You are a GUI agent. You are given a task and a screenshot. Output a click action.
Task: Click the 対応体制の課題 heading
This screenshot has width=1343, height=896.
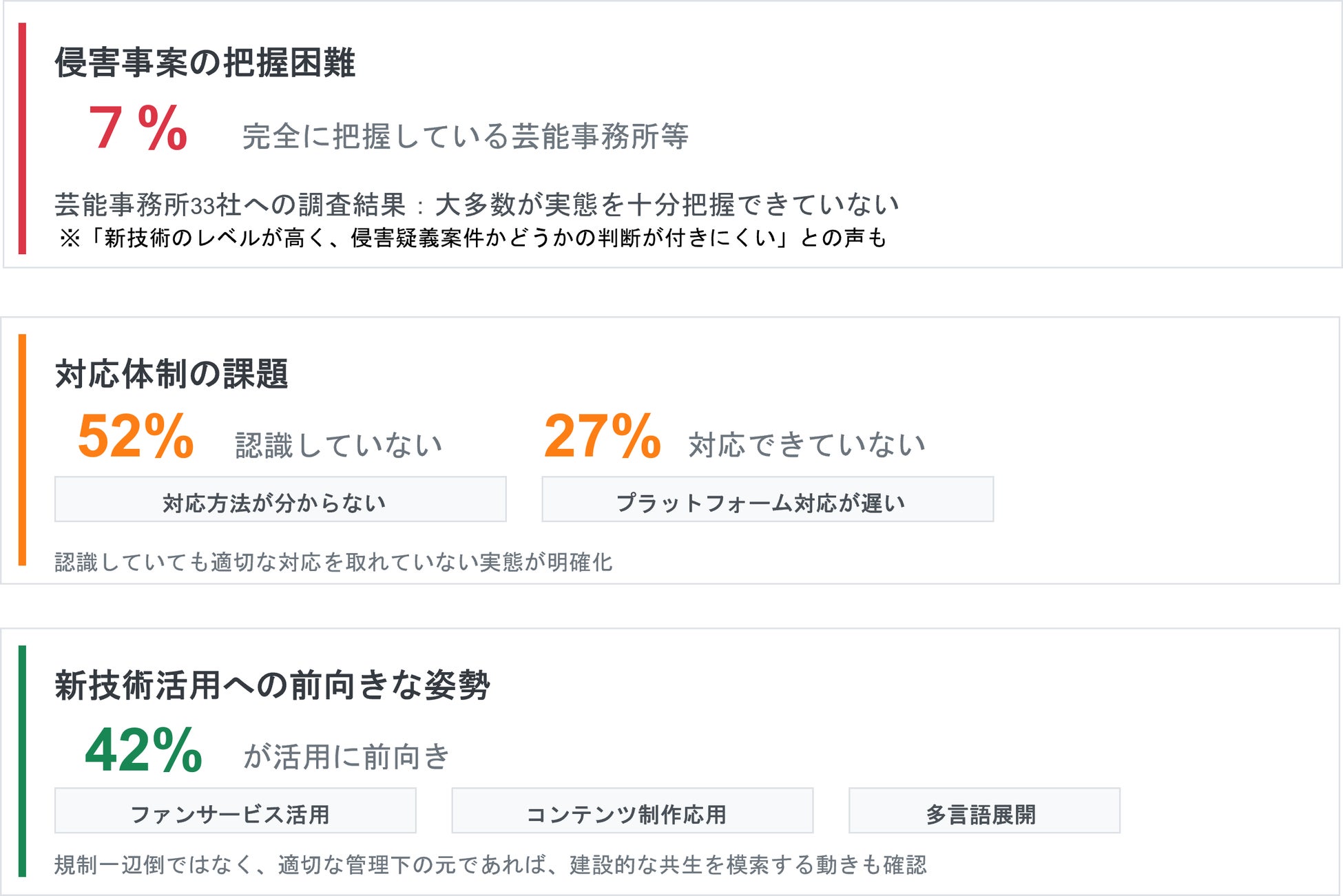[x=171, y=374]
